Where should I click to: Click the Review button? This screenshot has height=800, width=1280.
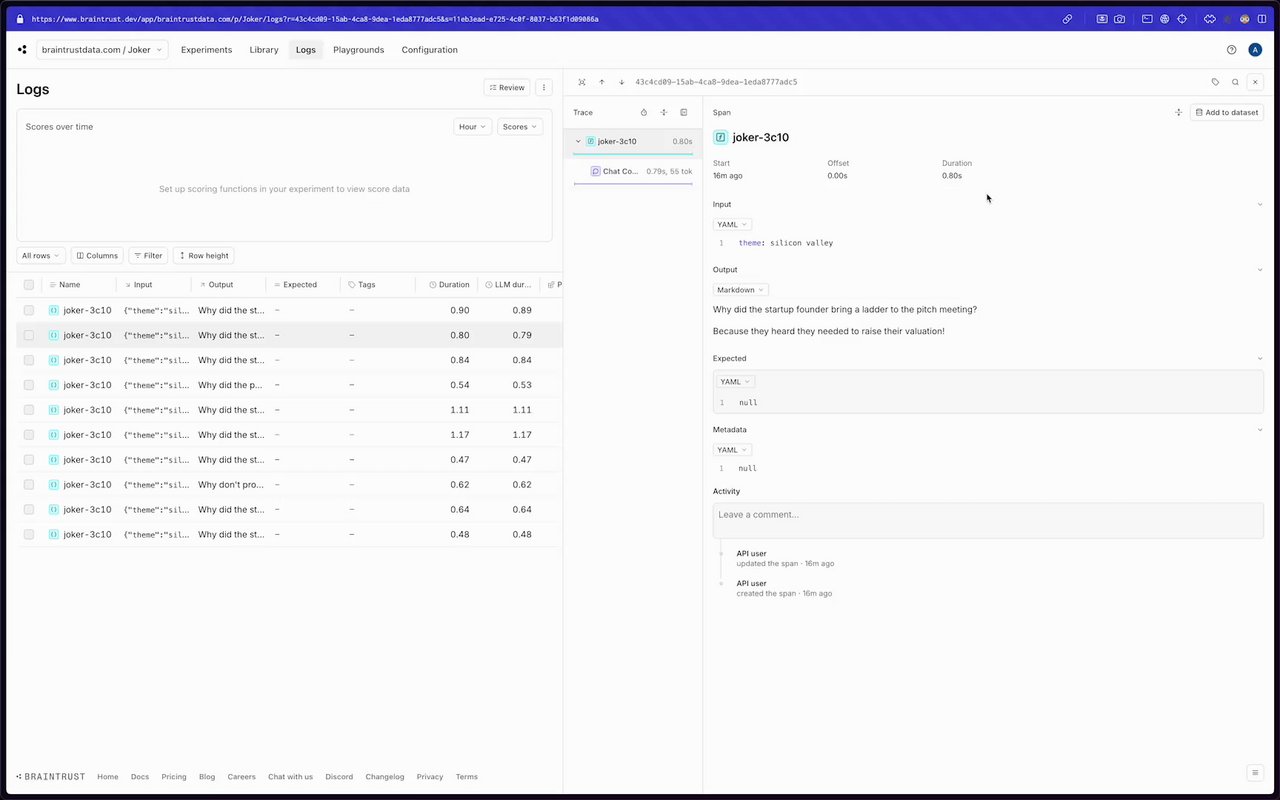point(507,88)
